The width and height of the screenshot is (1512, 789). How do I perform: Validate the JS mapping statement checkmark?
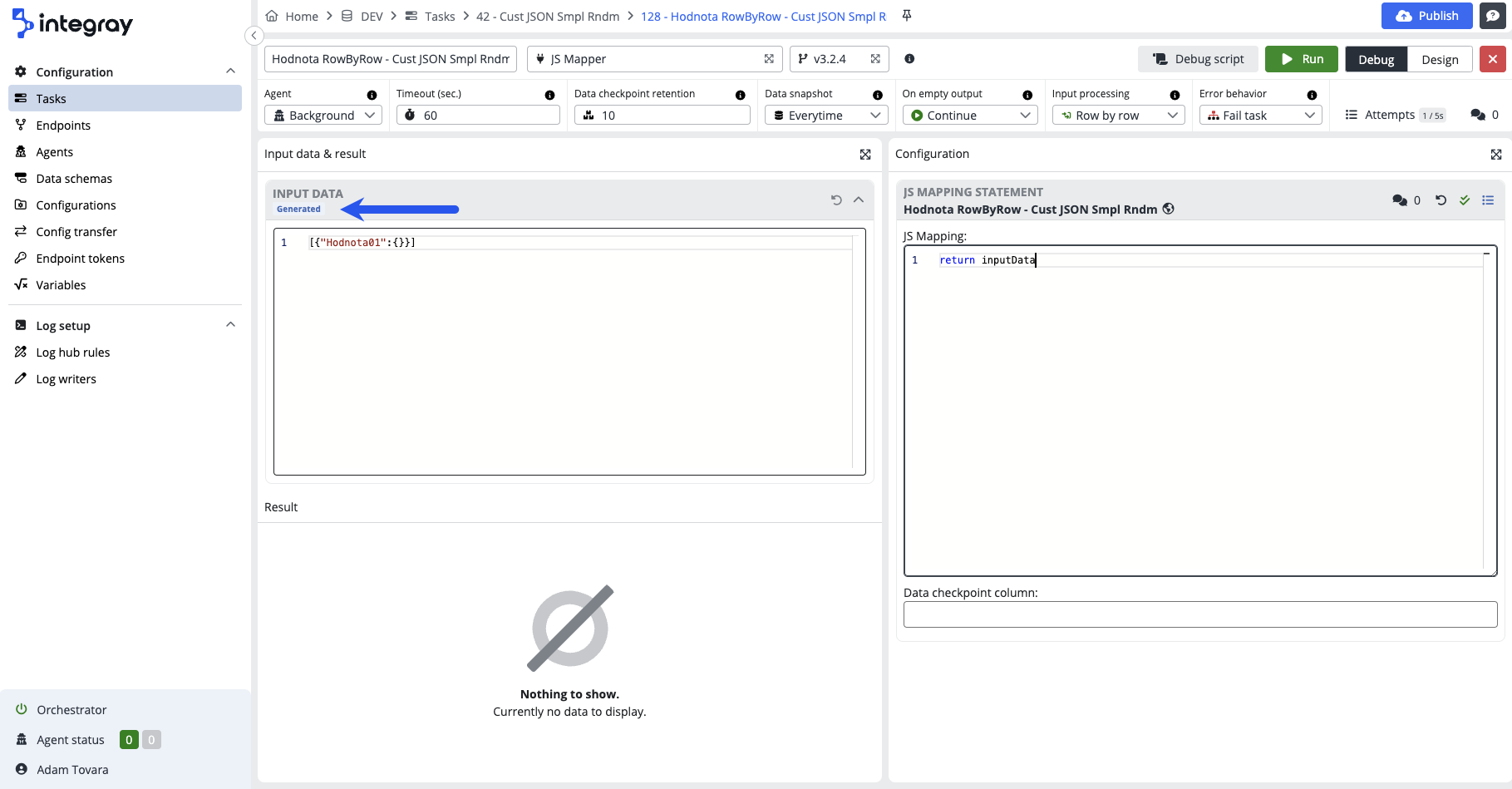(x=1465, y=200)
